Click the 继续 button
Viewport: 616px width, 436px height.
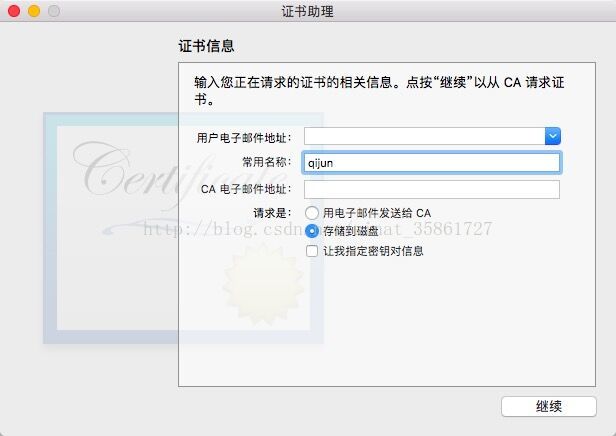tap(549, 406)
